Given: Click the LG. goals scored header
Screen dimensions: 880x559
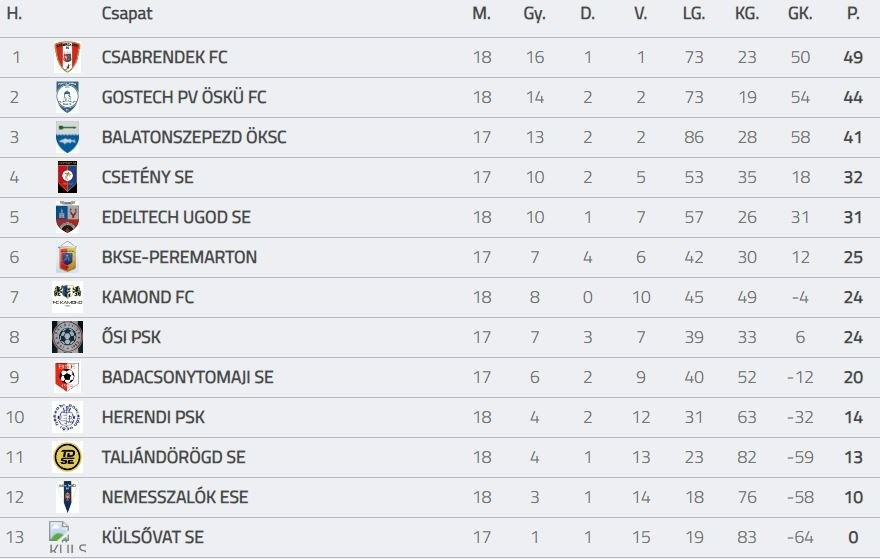Looking at the screenshot, I should click(693, 14).
